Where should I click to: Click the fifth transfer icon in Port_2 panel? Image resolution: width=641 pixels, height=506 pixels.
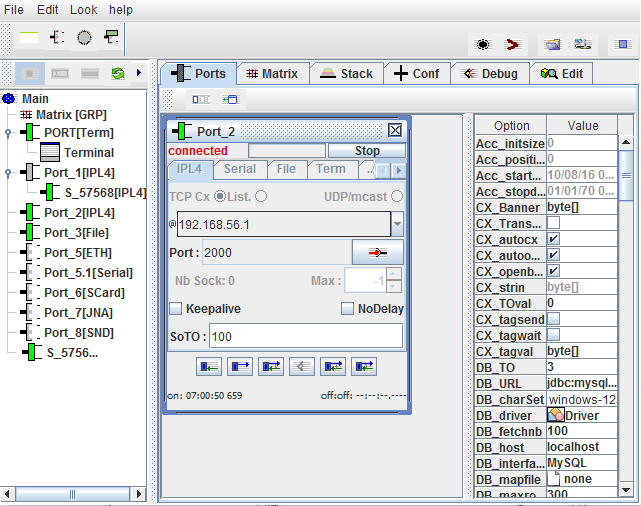pyautogui.click(x=333, y=367)
